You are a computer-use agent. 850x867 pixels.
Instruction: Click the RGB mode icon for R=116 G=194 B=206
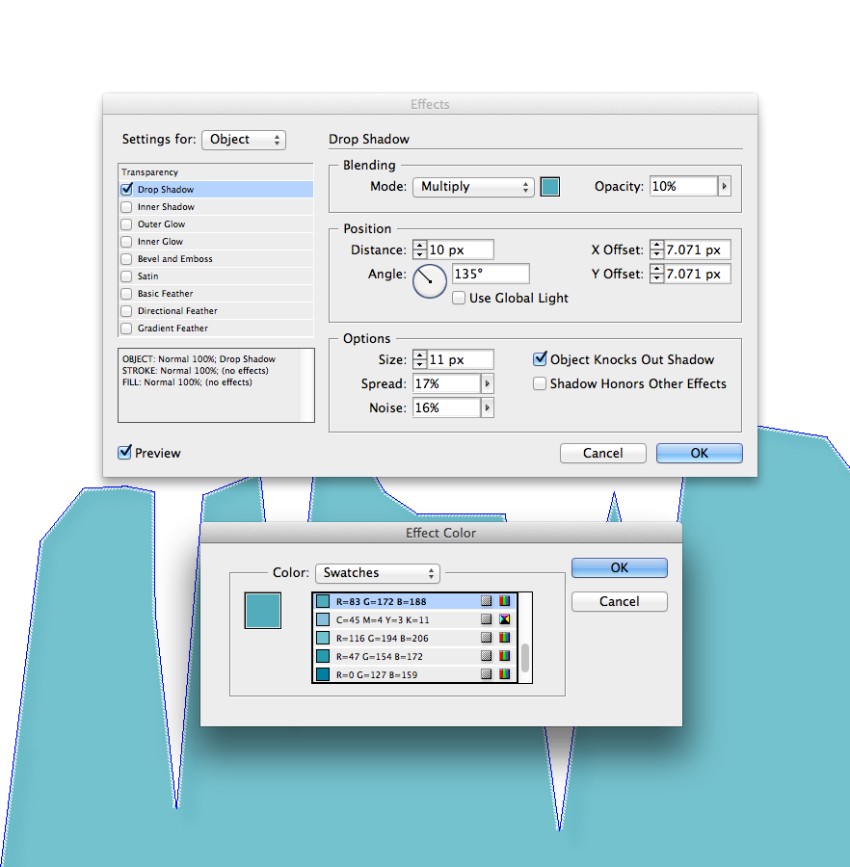[x=504, y=638]
